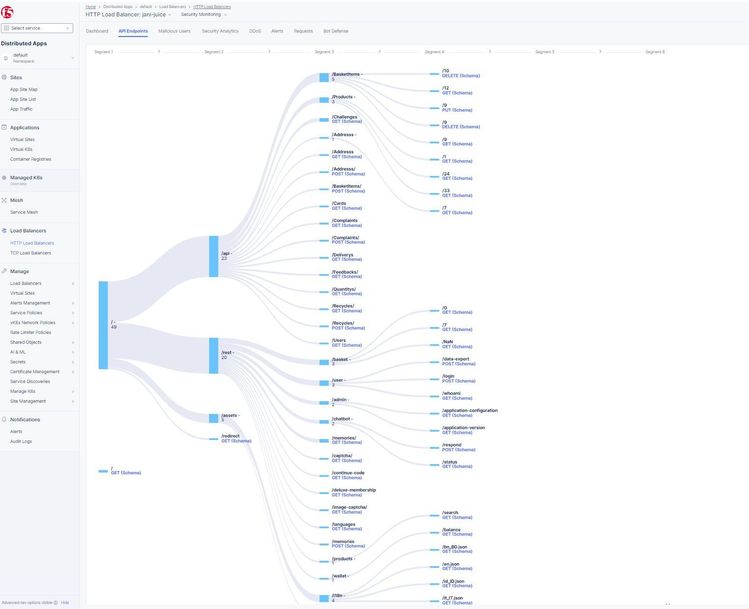Select the /basket node under /rest
This screenshot has height=609, width=749.
pos(324,362)
